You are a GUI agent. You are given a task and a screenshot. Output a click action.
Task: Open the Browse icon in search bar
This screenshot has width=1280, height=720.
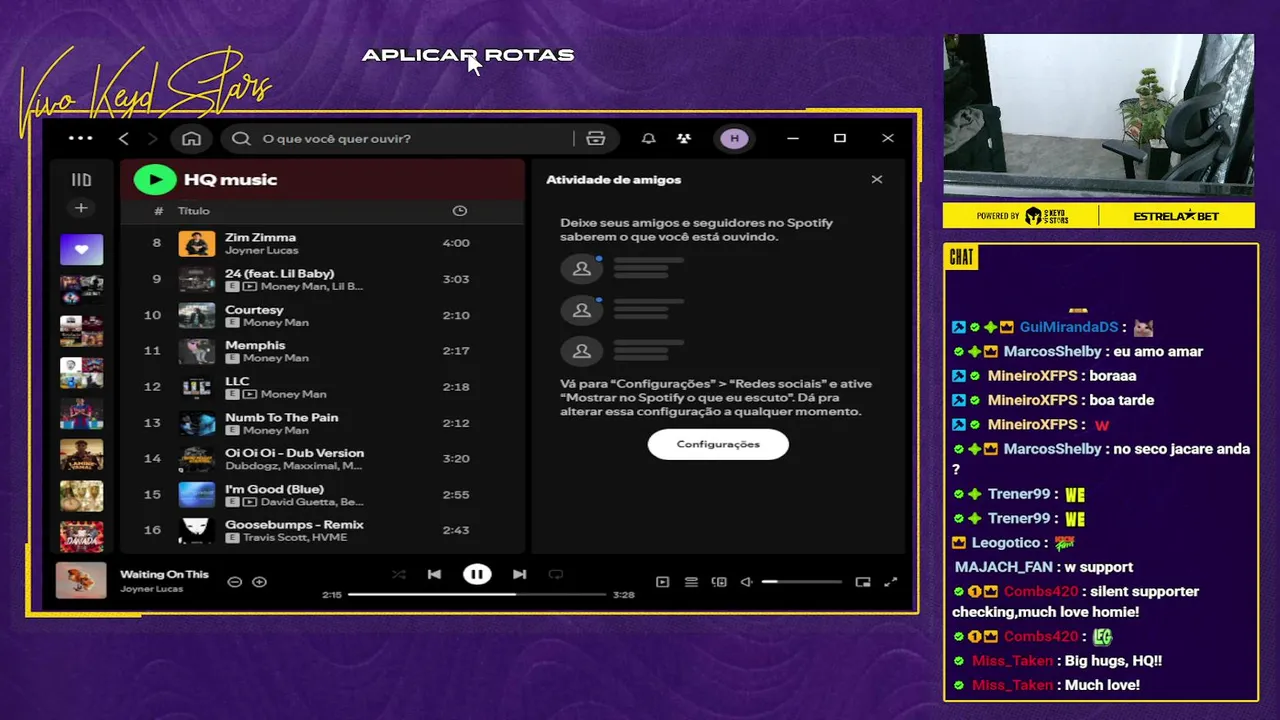596,138
